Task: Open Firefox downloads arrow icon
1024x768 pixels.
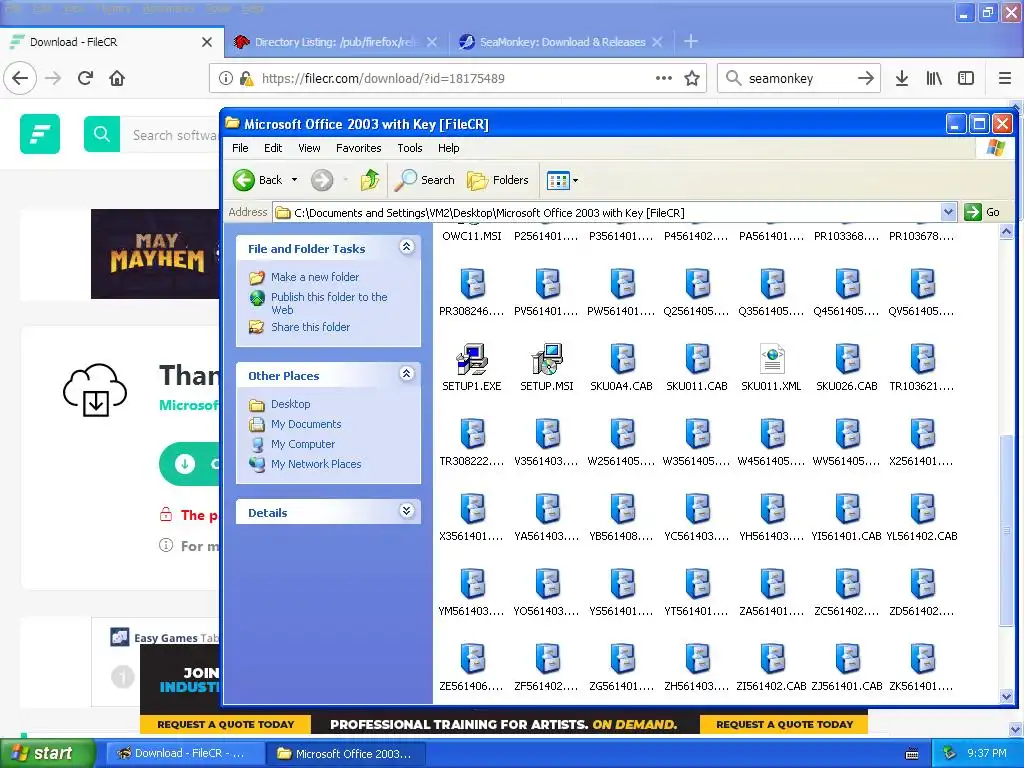Action: point(902,78)
